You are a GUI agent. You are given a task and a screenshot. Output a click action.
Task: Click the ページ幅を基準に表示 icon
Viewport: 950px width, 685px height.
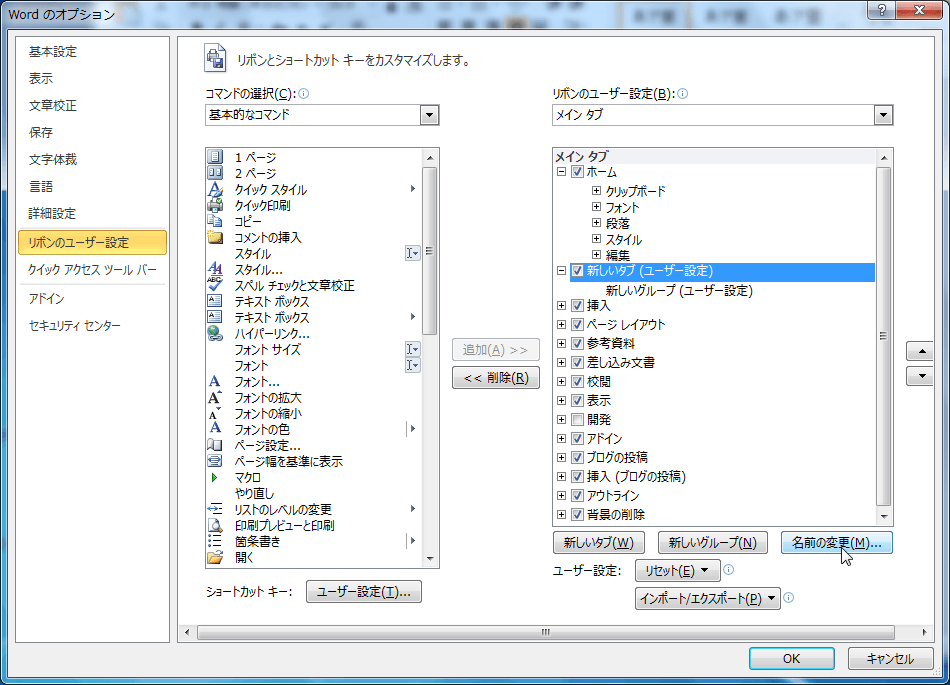pyautogui.click(x=215, y=461)
